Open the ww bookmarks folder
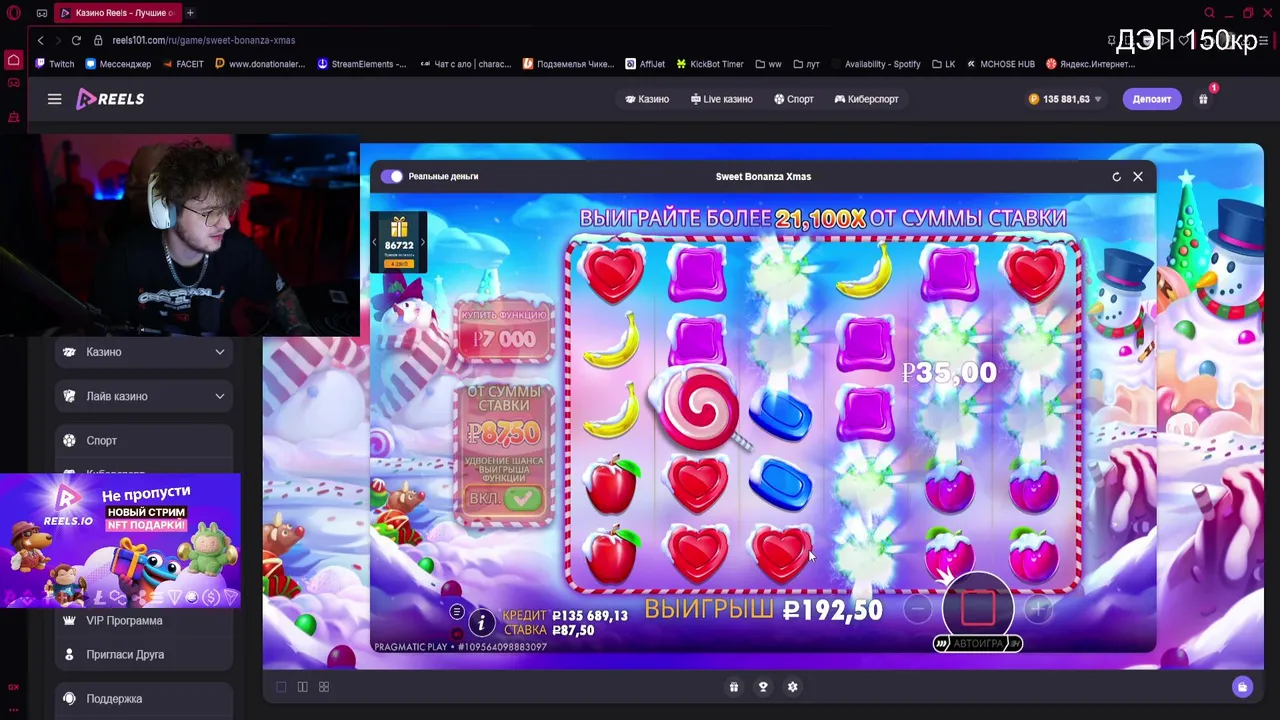1280x720 pixels. (x=768, y=64)
